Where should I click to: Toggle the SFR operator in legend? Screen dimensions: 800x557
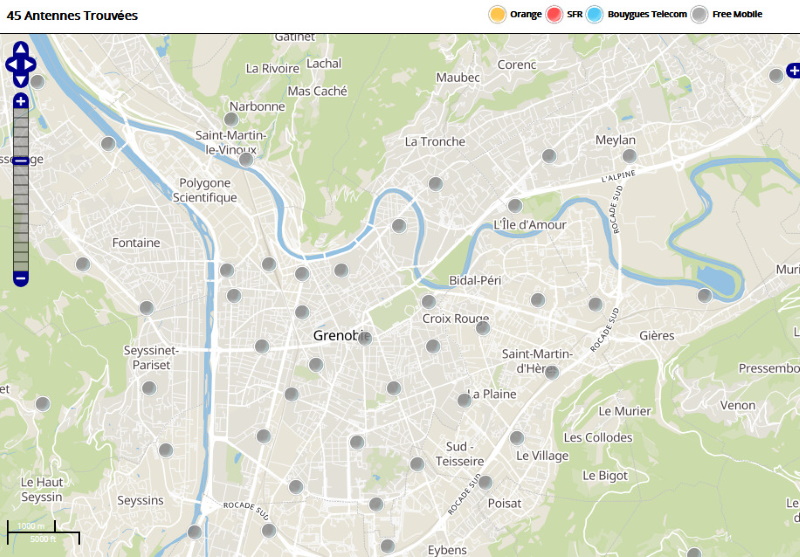coord(555,14)
